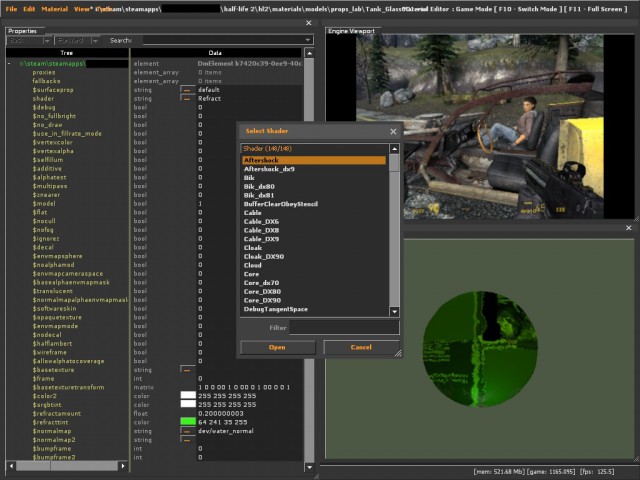Click the shader list scroll-down arrow
The height and width of the screenshot is (480, 640).
coord(394,312)
